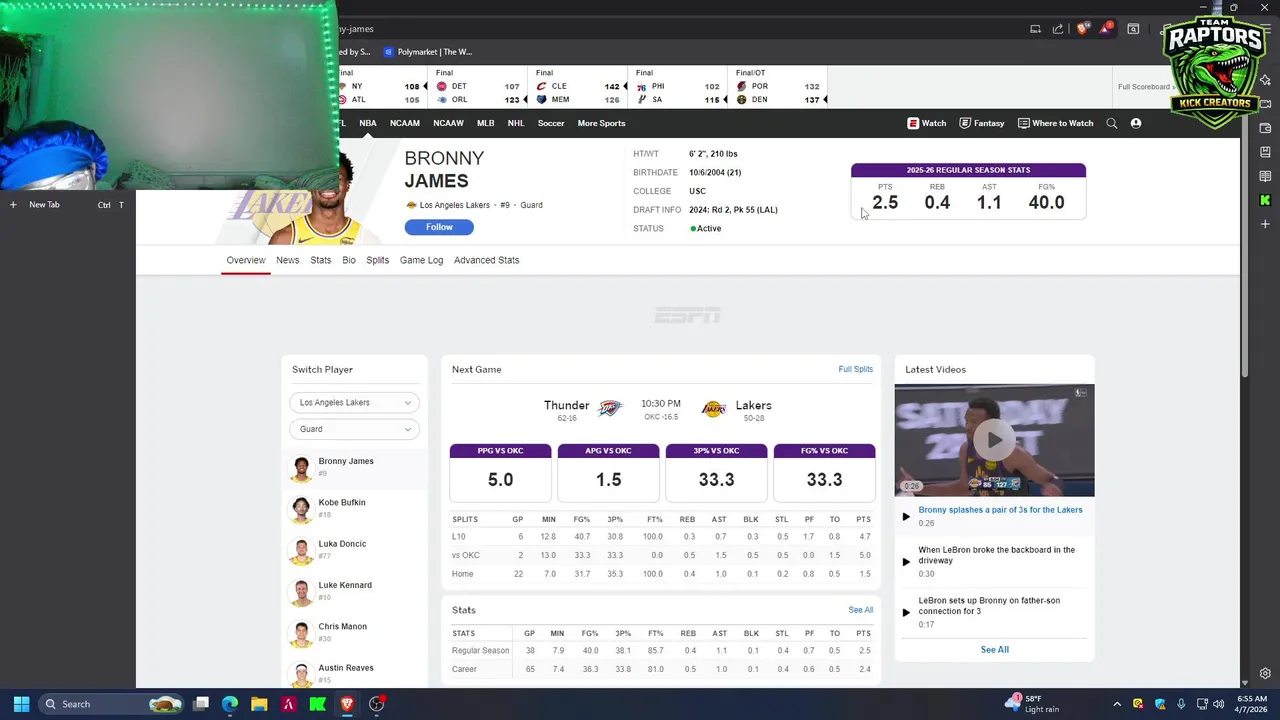The height and width of the screenshot is (720, 1280).
Task: Open ESPN search magnifier icon
Action: (1111, 123)
